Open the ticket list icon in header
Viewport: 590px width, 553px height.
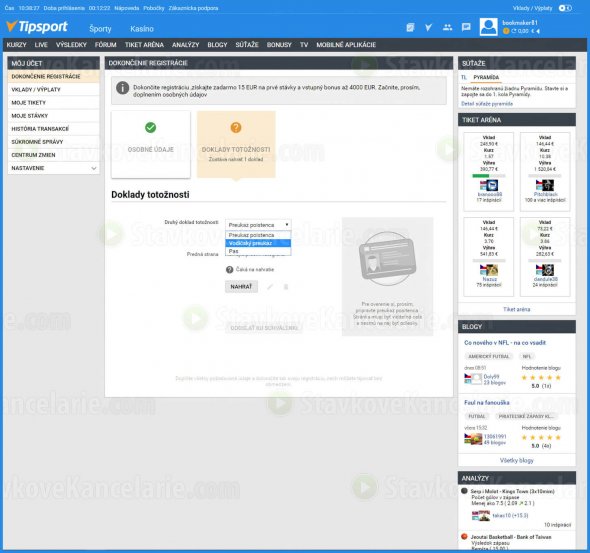click(410, 27)
